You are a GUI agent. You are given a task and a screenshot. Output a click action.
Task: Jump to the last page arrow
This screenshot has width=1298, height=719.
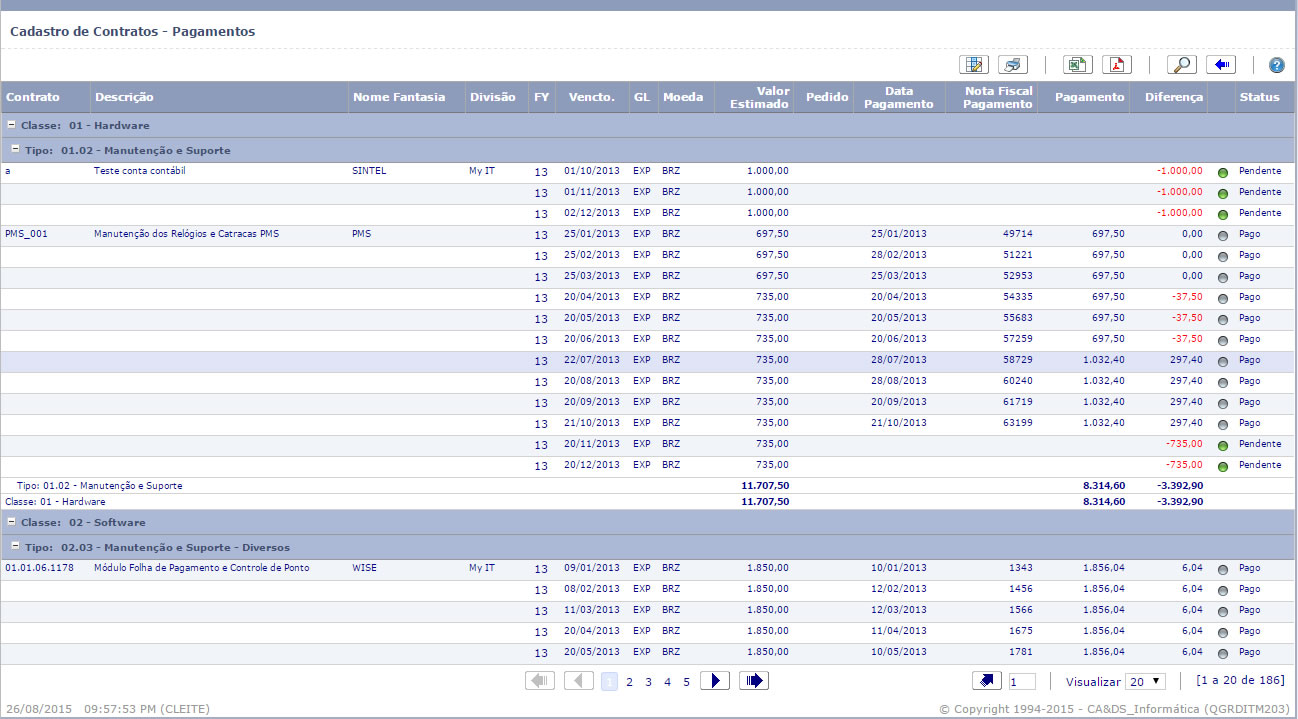click(754, 681)
